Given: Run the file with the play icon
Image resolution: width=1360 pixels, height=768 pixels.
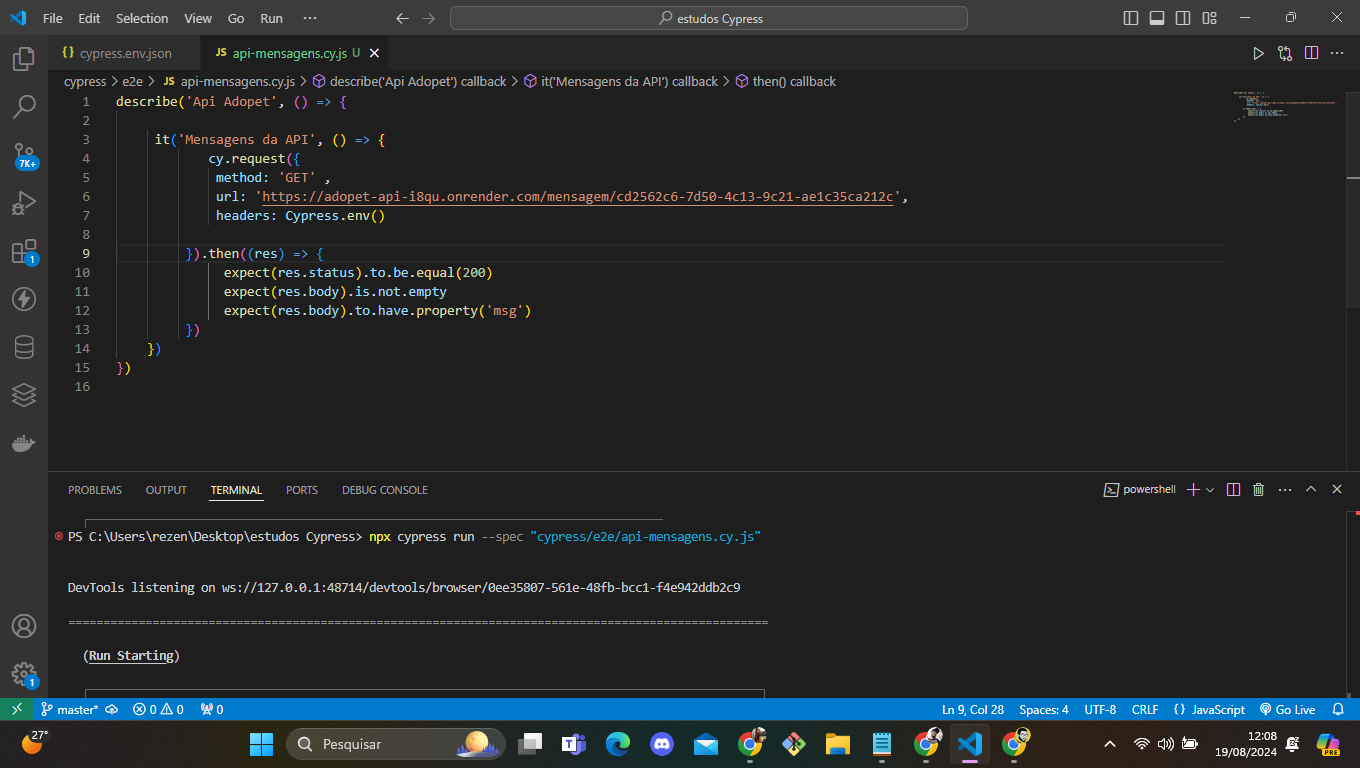Looking at the screenshot, I should pos(1259,53).
